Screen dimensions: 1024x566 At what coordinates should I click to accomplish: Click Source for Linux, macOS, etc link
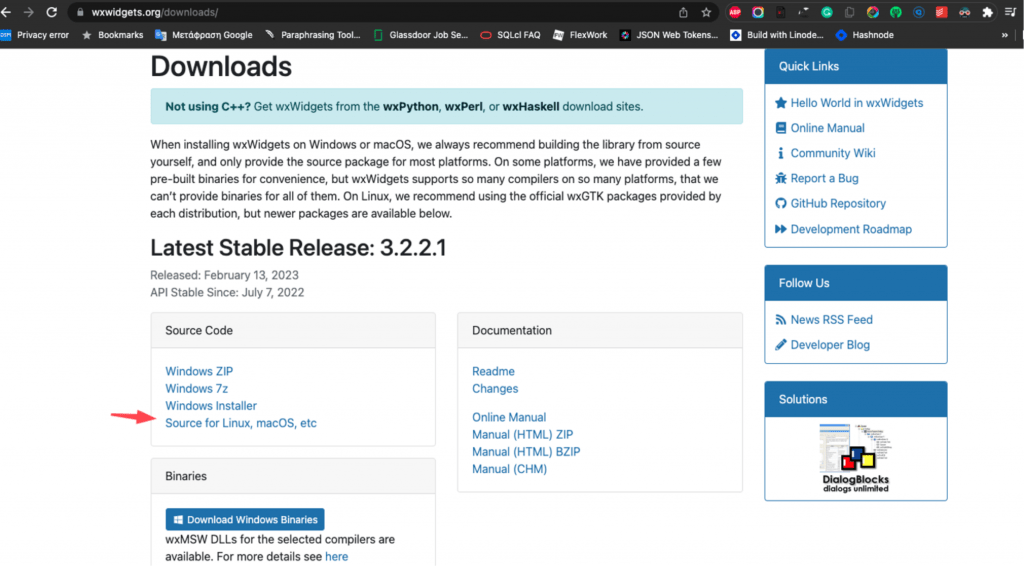241,423
